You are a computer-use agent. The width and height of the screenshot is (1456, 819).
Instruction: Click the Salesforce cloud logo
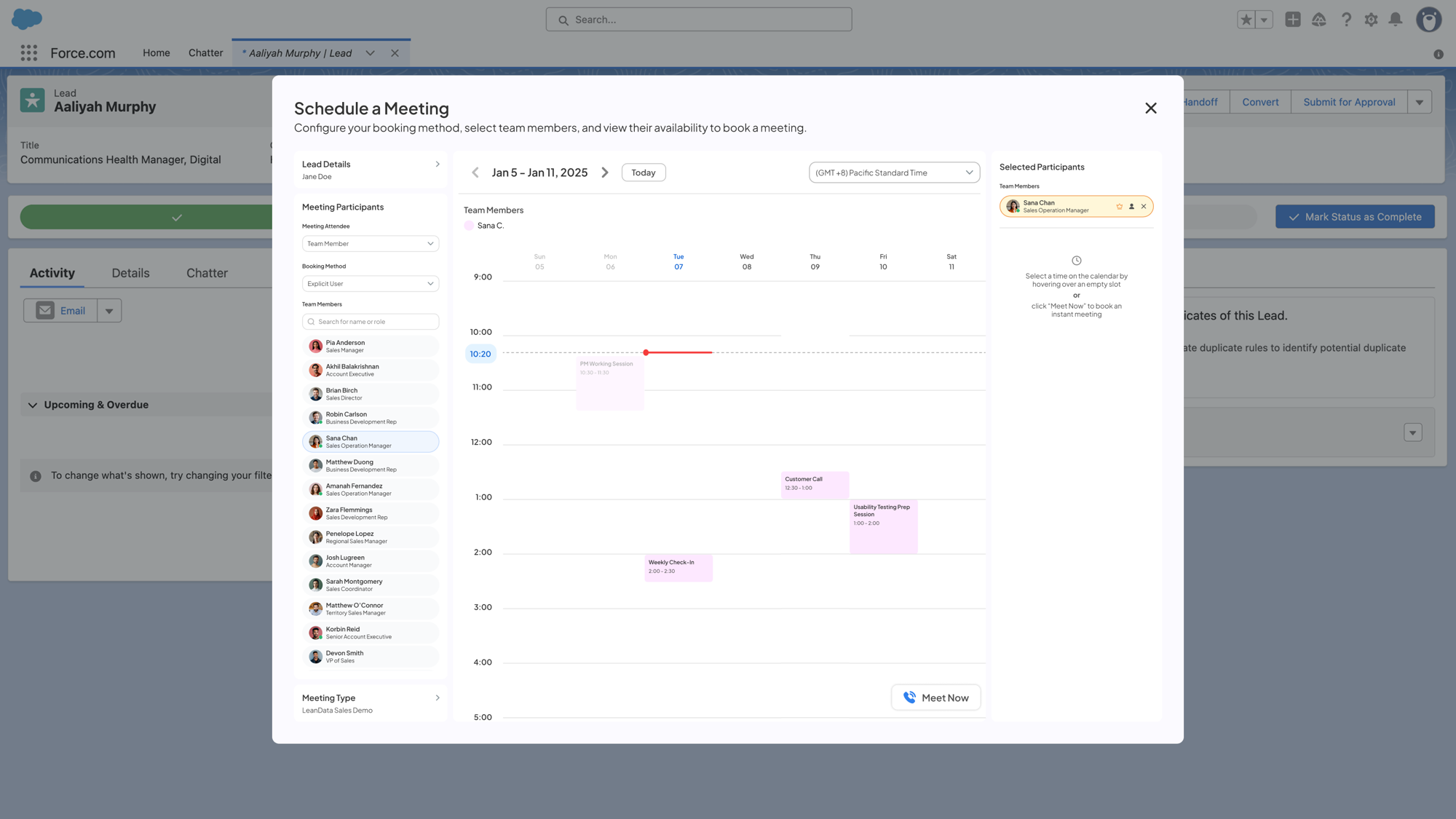click(27, 19)
